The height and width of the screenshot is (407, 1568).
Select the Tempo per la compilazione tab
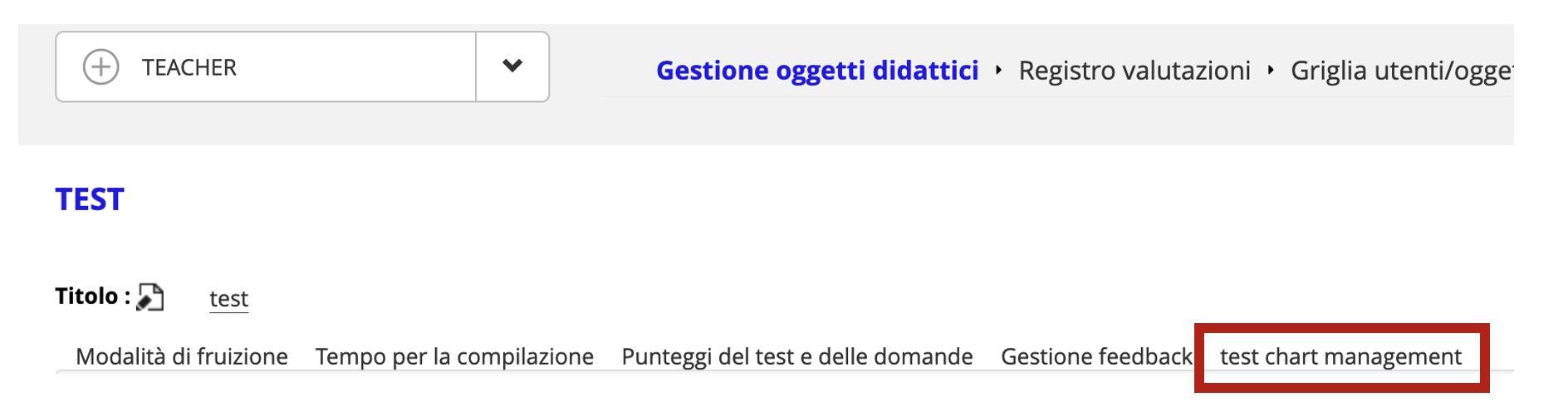point(454,356)
